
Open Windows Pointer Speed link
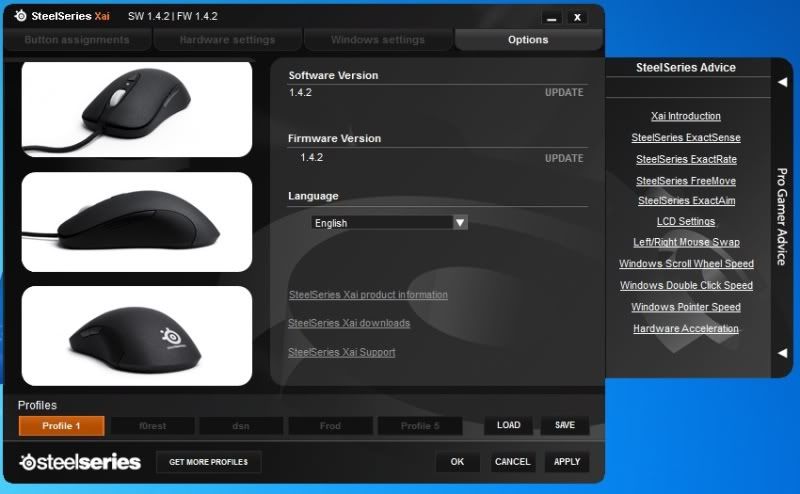[x=686, y=307]
